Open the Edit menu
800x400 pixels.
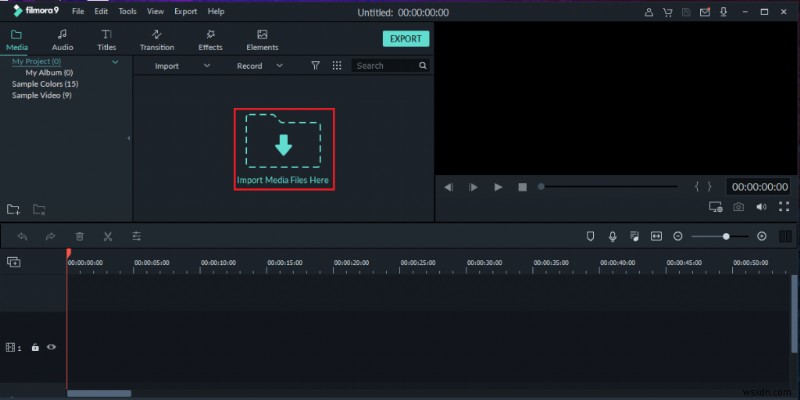101,11
